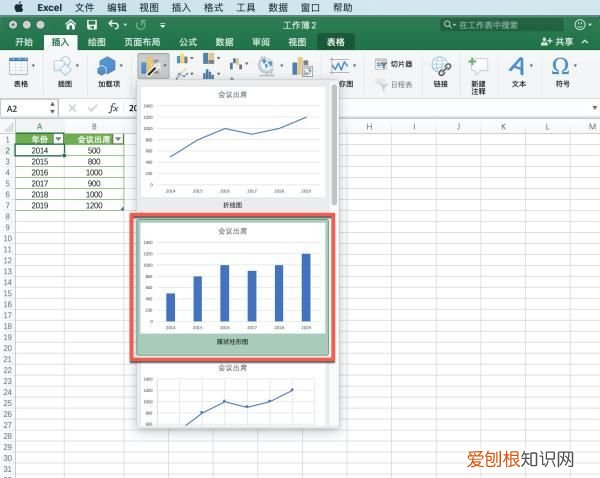Click the 共享 share button
Viewport: 600px width, 478px height.
(x=557, y=42)
